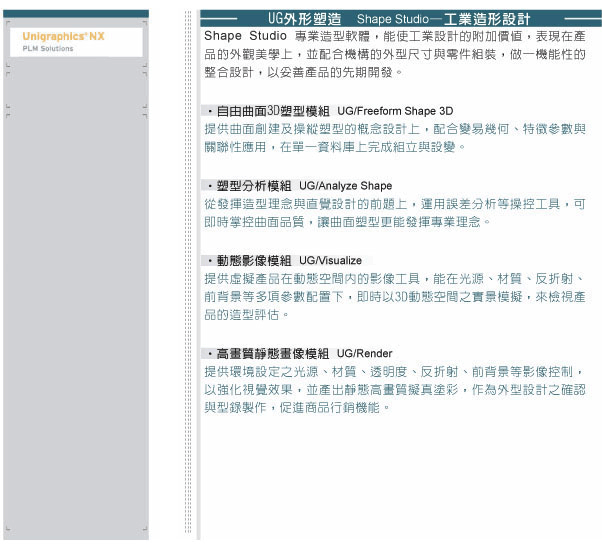Click the UG/Analyze Shape label
Viewport: 602px width, 550px height.
(346, 186)
